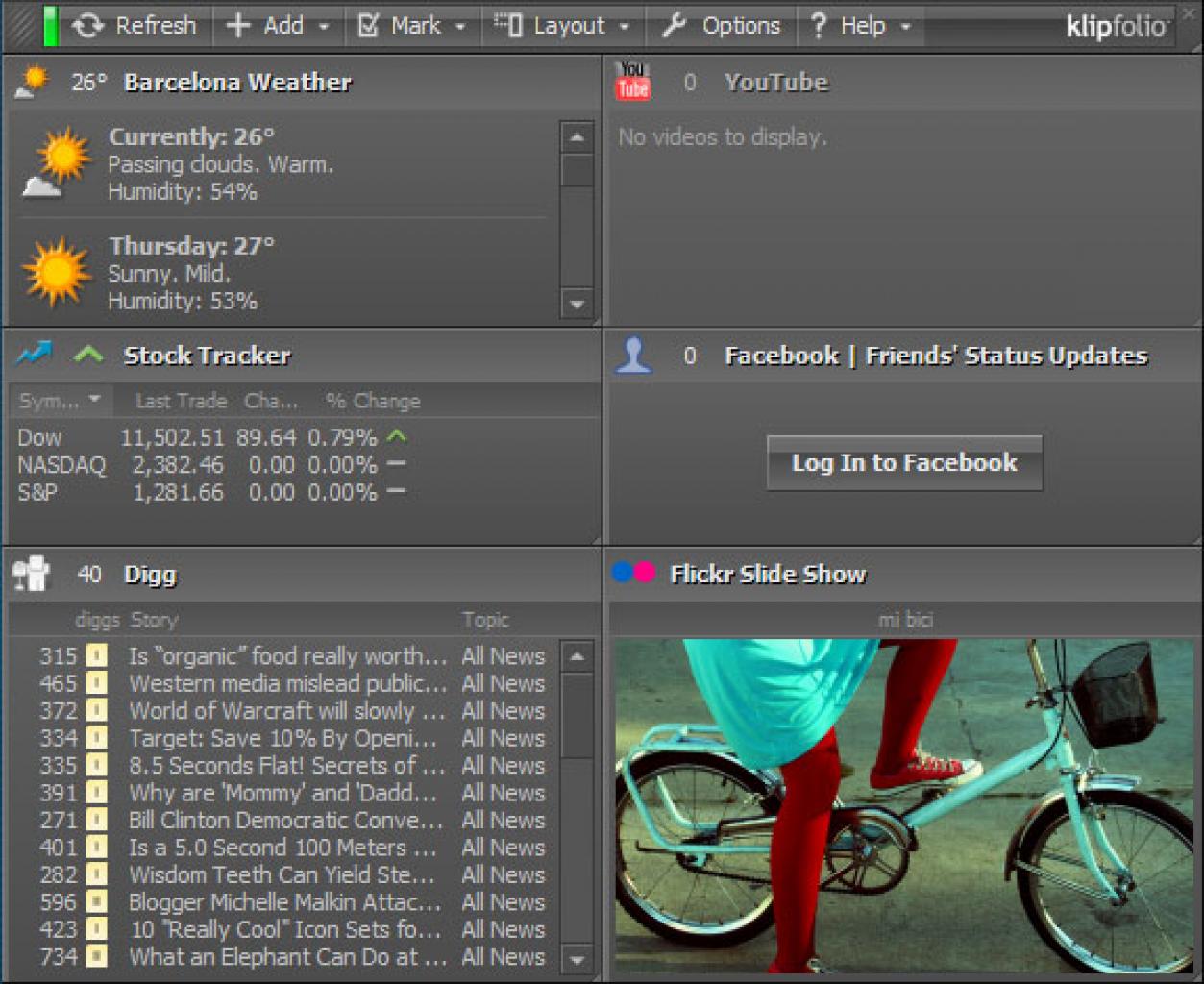Open the Layout menu
Image resolution: width=1204 pixels, height=984 pixels.
[562, 26]
